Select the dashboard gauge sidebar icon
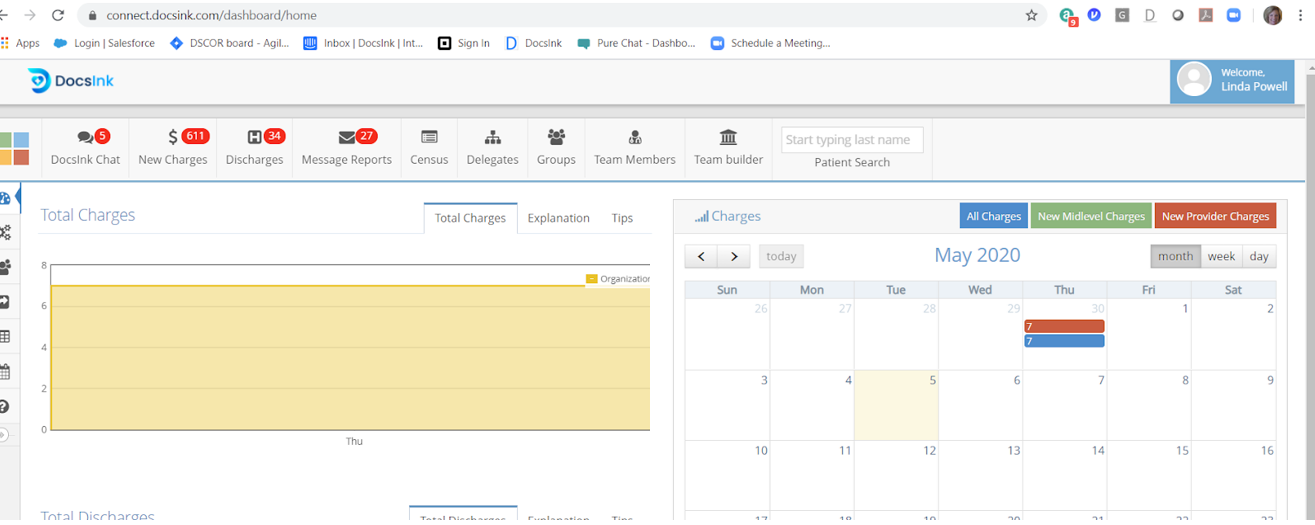Screen dimensions: 1315x525 5,198
